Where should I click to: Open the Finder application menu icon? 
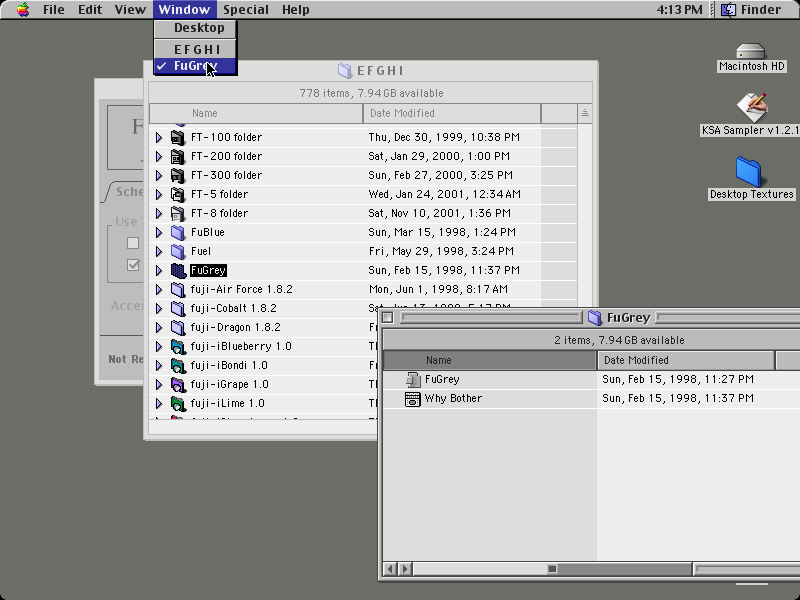[728, 9]
